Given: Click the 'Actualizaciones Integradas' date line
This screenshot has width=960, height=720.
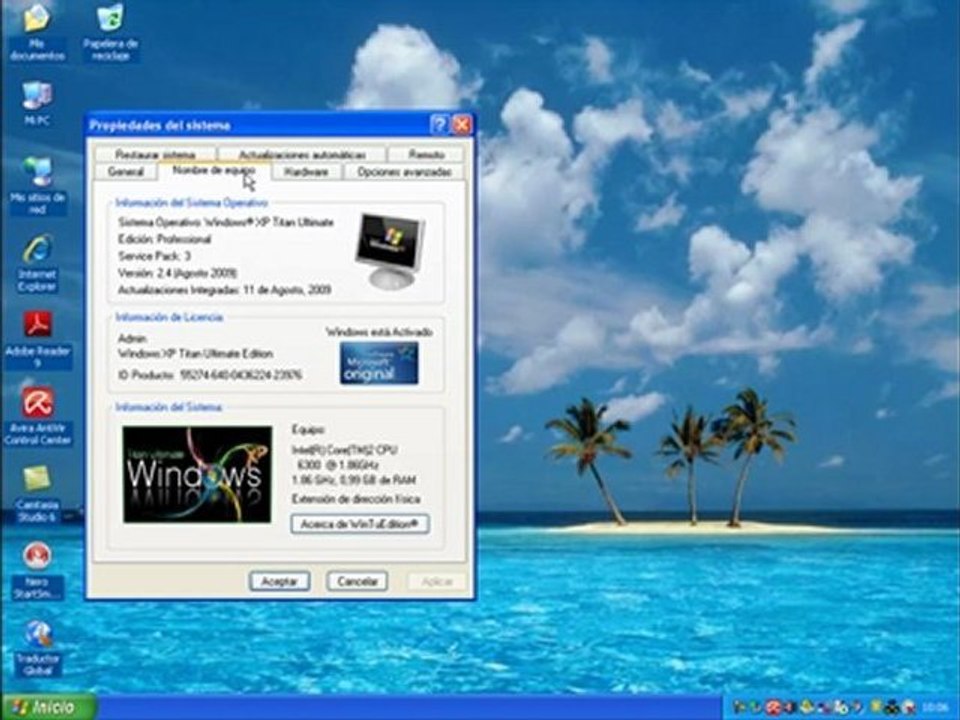Looking at the screenshot, I should [225, 289].
